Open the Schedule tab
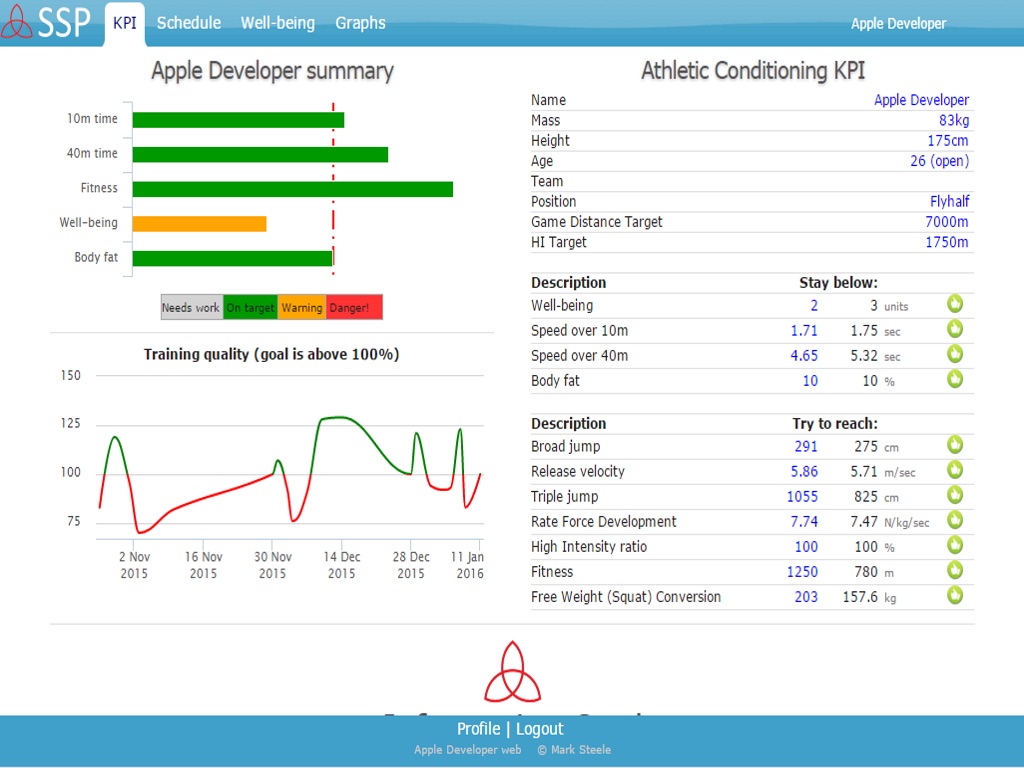The width and height of the screenshot is (1024, 768). (x=189, y=23)
